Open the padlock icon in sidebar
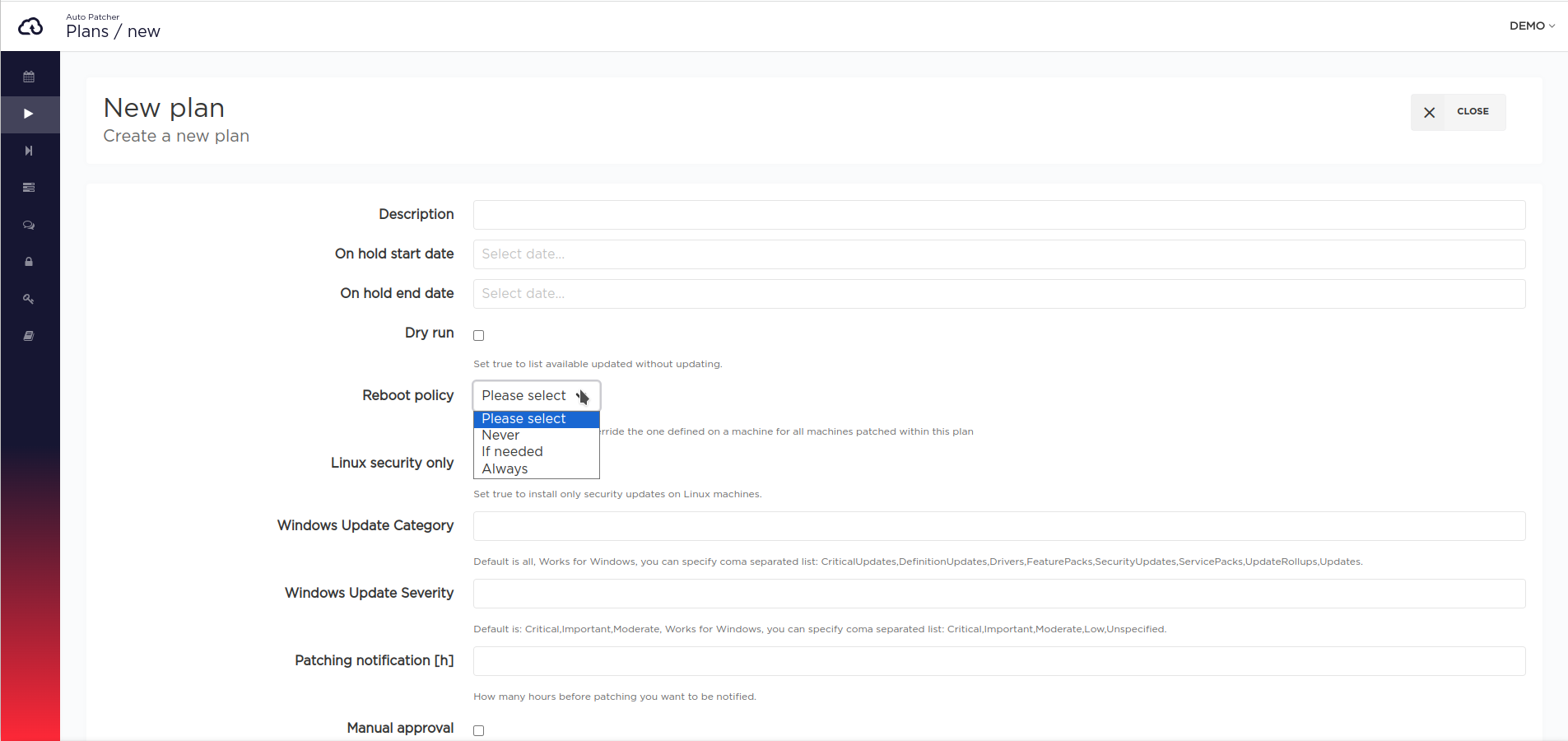Screen dimensions: 1568x741 coord(29,262)
